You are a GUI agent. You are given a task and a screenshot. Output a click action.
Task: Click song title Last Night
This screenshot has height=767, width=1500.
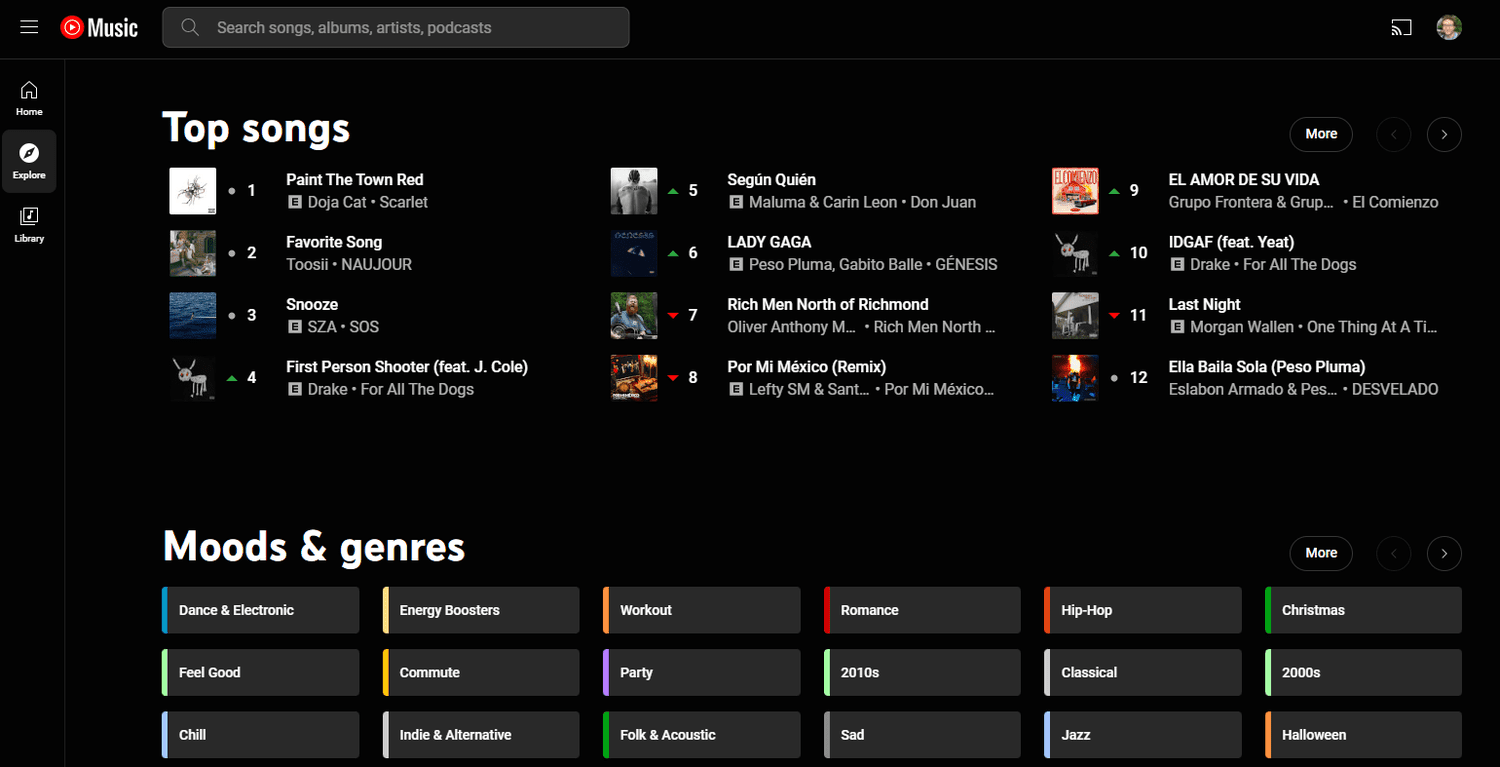(x=1204, y=304)
